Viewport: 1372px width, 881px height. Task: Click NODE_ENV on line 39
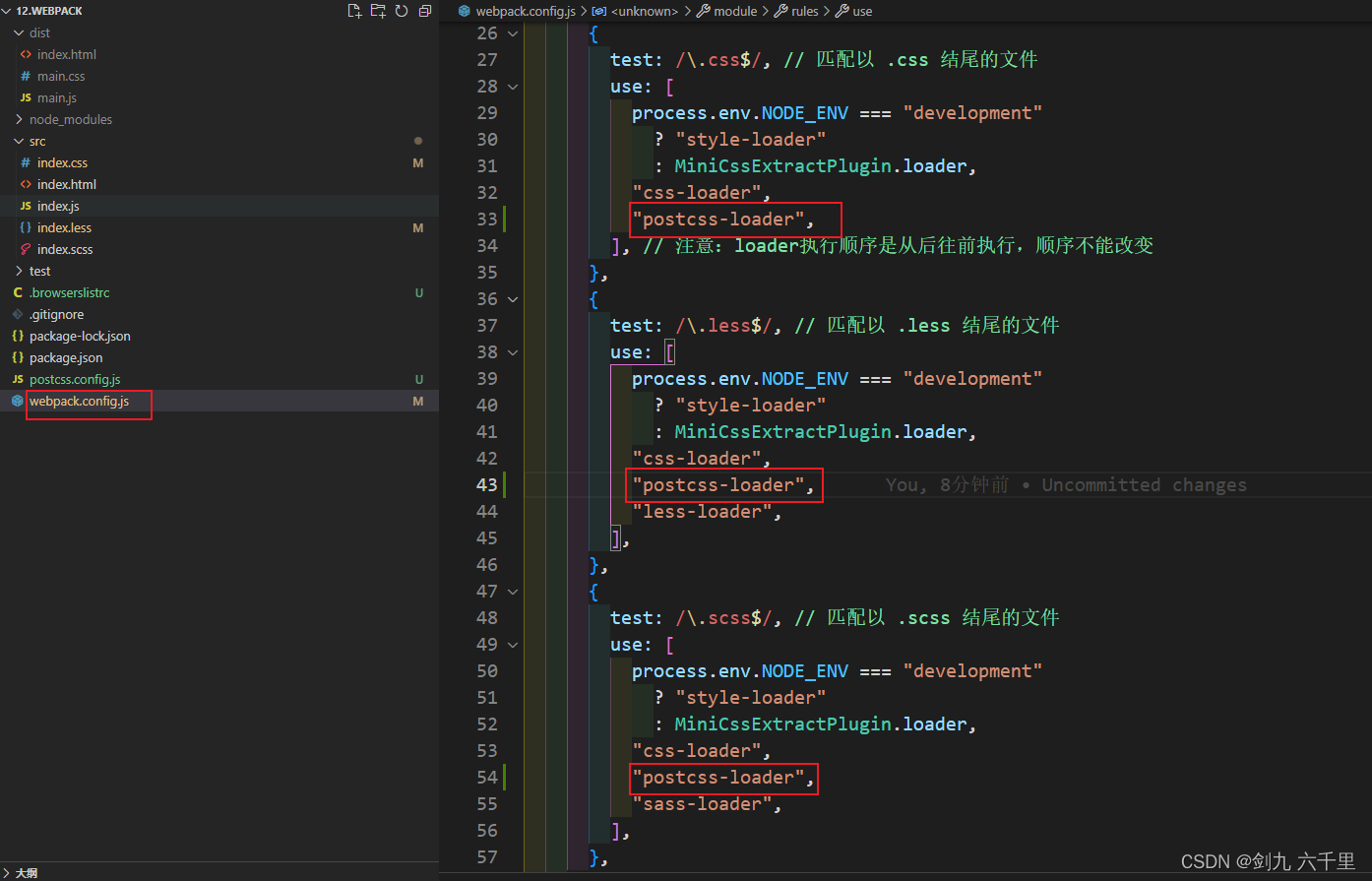pyautogui.click(x=804, y=379)
